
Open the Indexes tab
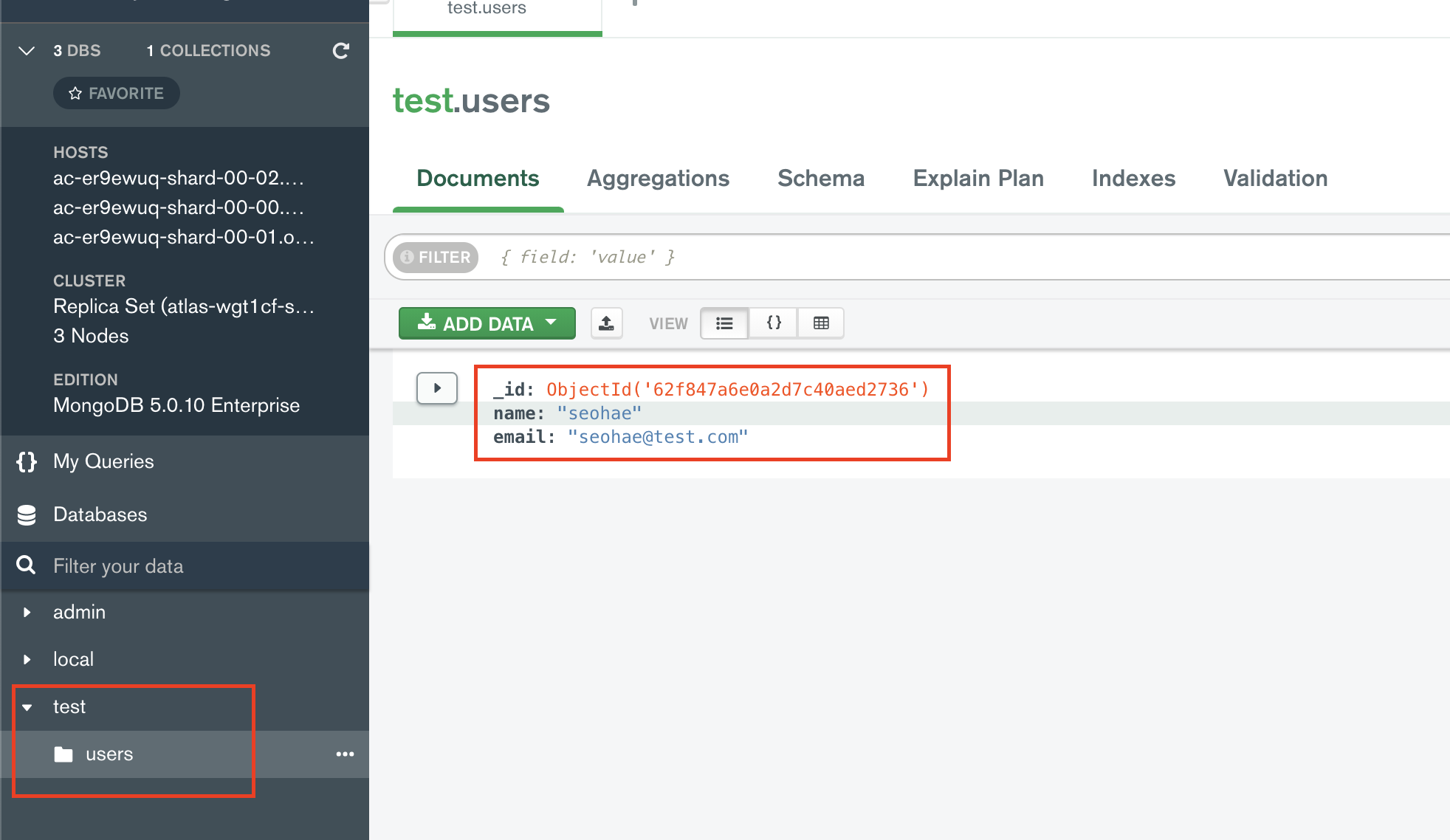(1133, 179)
